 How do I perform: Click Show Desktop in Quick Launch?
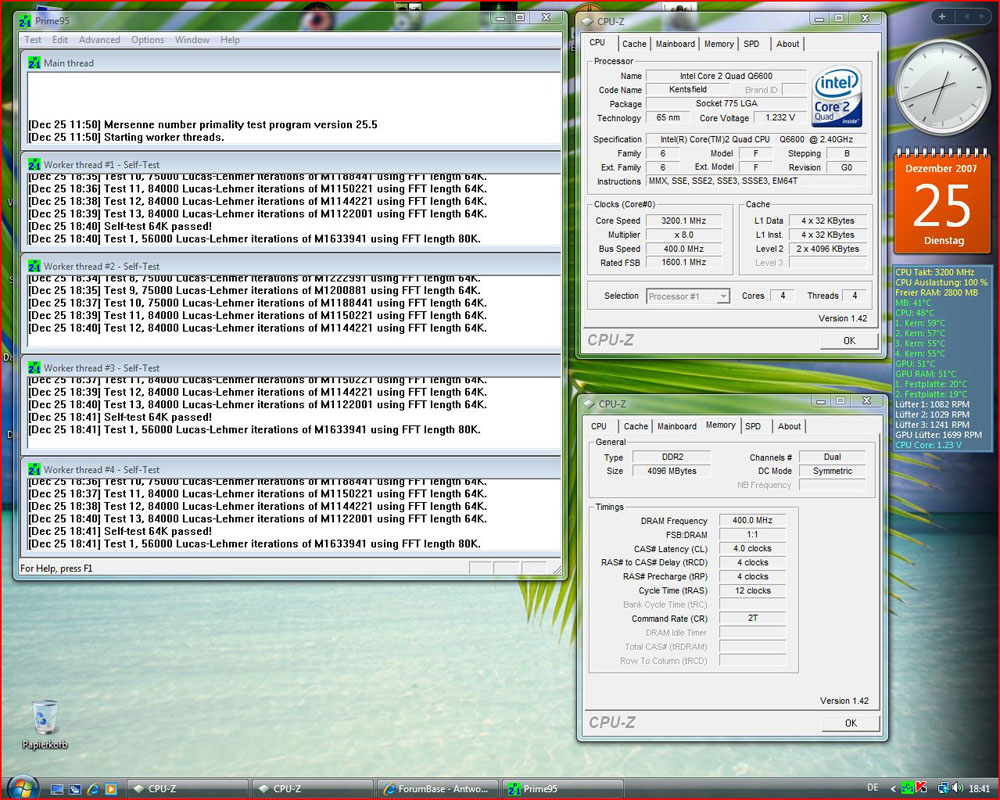coord(57,789)
